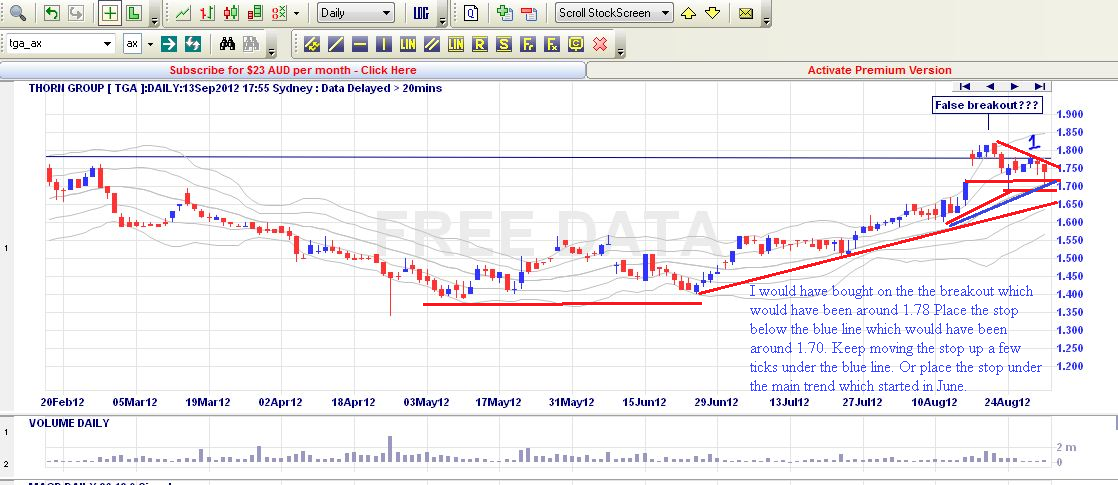Switch to line chart type
This screenshot has height=485, width=1118.
coord(183,13)
